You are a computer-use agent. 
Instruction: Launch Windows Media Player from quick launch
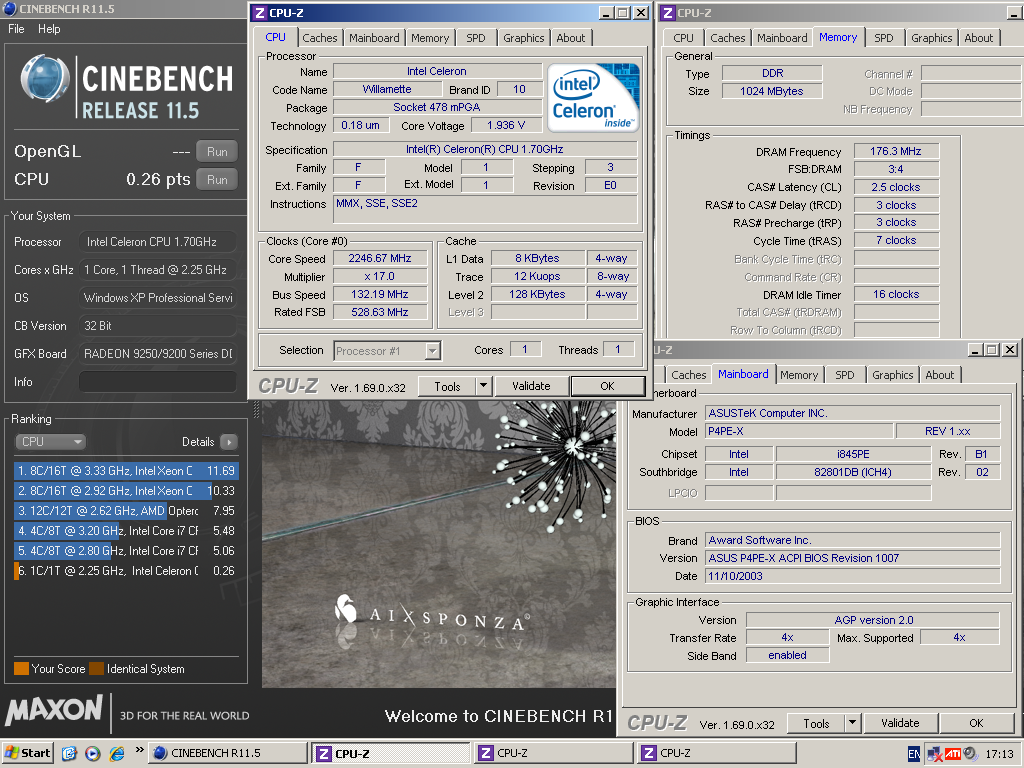(93, 753)
